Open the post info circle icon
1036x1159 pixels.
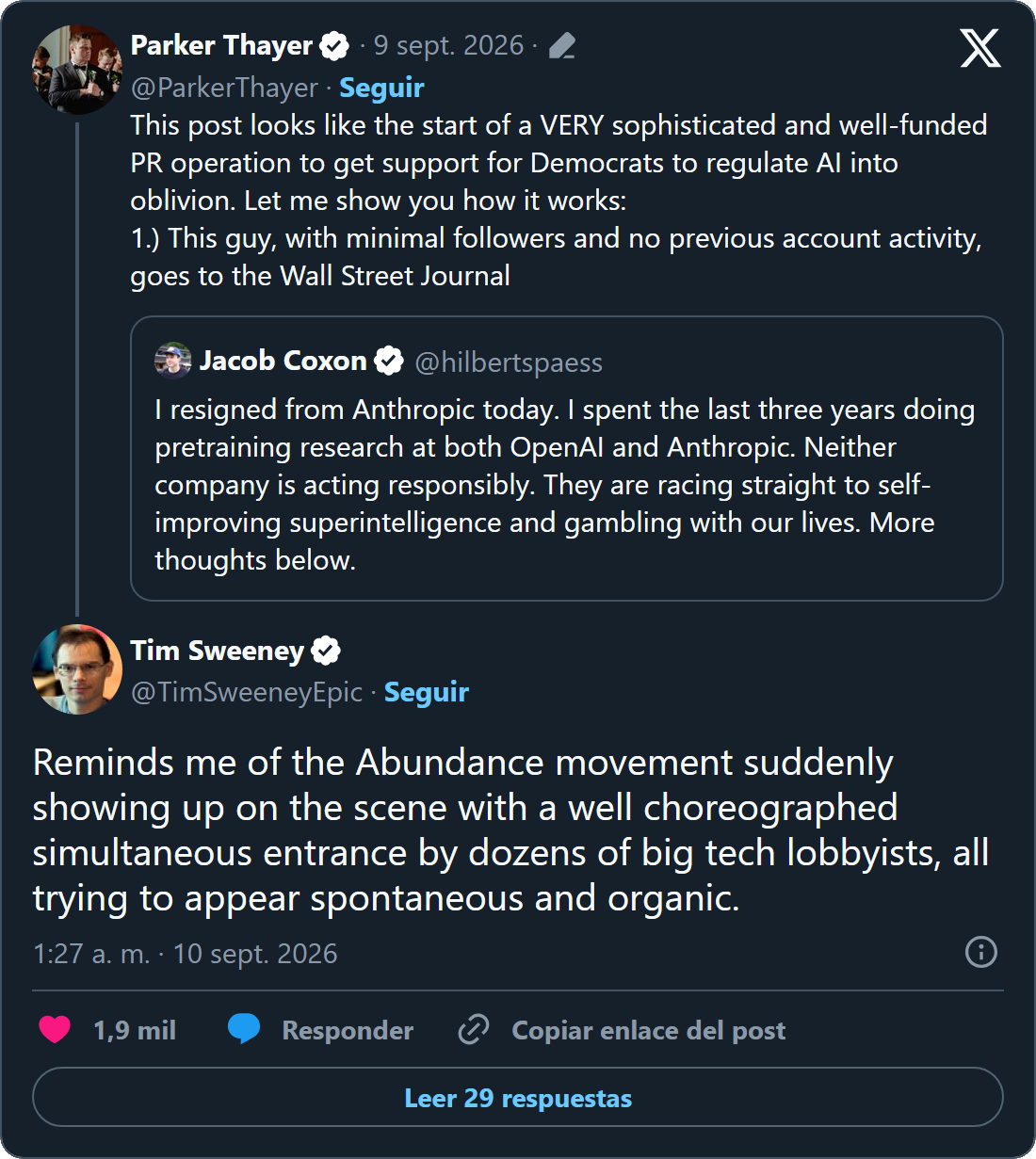coord(981,952)
